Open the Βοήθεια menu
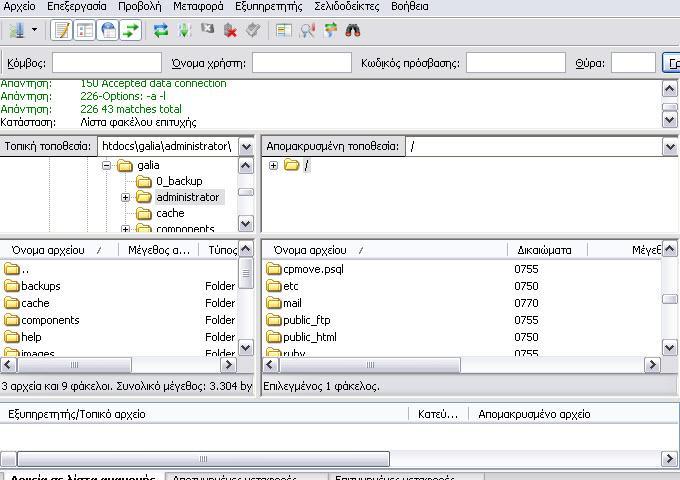Screen dimensions: 680x480 [x=410, y=7]
